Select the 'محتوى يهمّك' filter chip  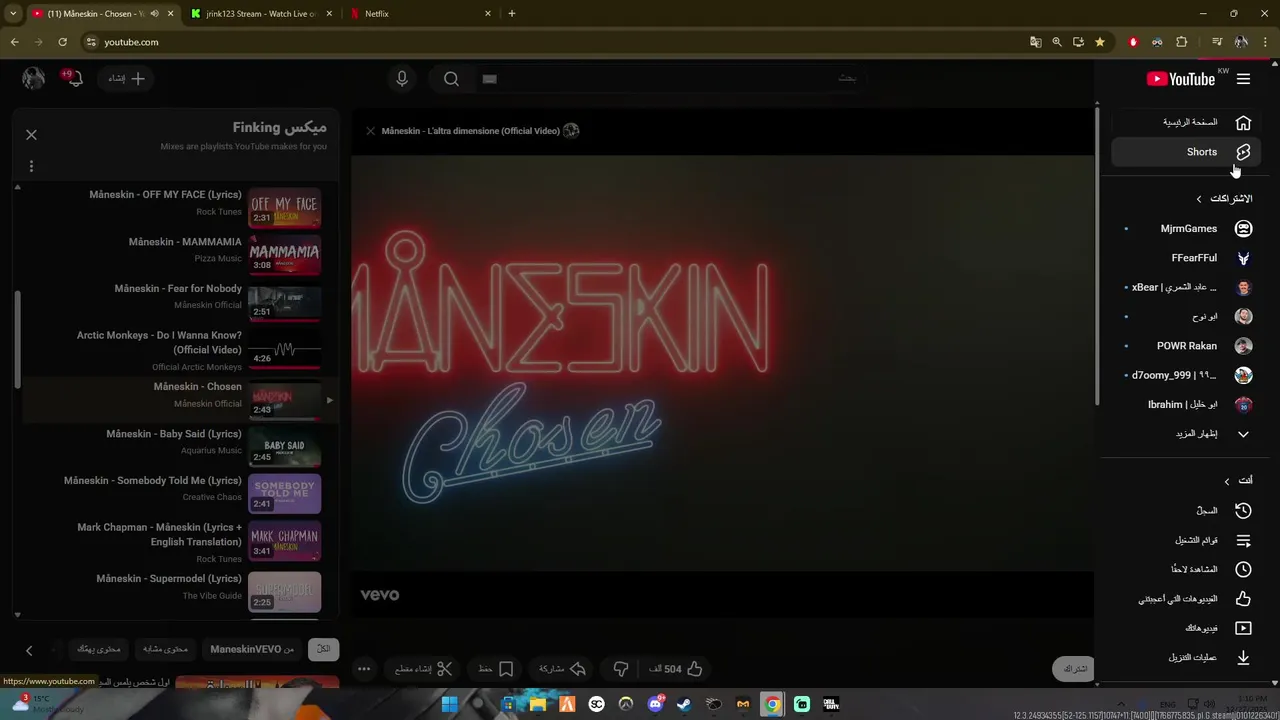99,649
